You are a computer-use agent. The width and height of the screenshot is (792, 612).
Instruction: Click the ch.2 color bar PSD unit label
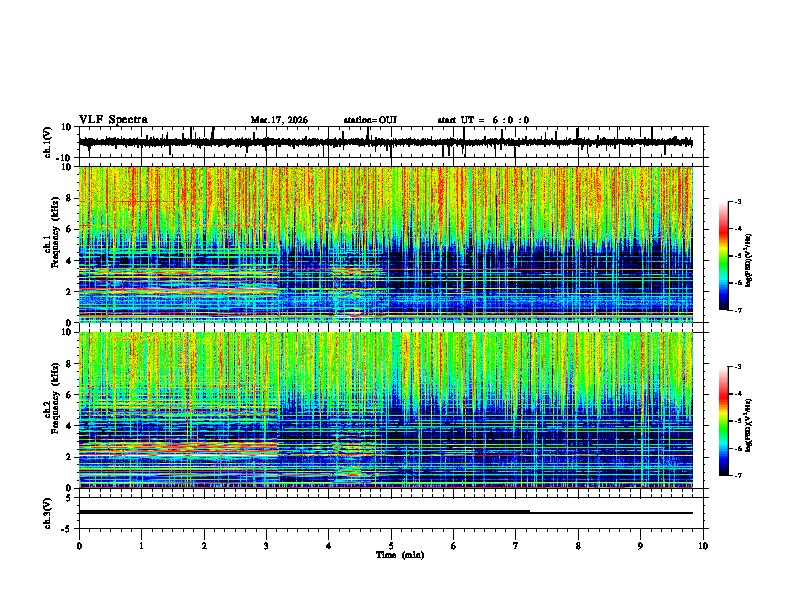(748, 426)
